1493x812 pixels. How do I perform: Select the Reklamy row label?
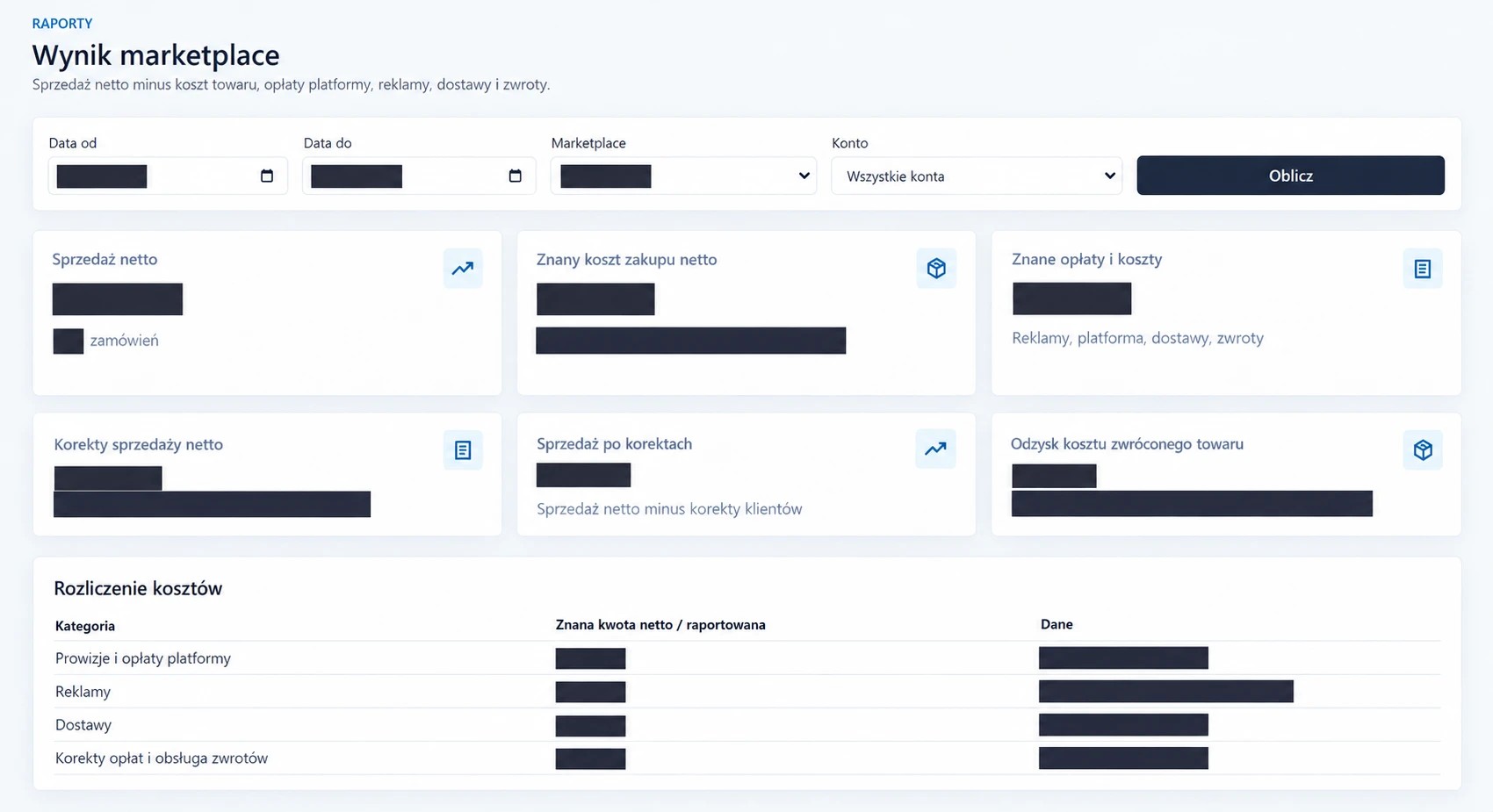(x=83, y=692)
